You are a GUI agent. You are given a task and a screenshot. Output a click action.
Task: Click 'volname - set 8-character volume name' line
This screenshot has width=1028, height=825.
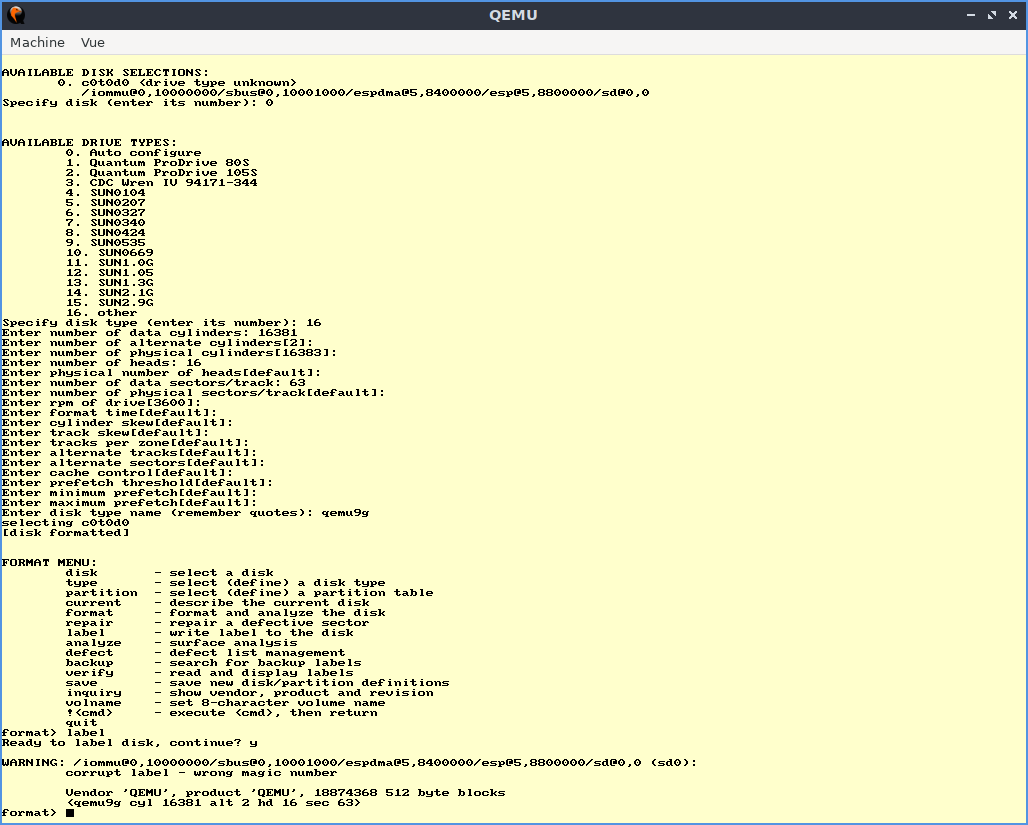click(x=225, y=703)
